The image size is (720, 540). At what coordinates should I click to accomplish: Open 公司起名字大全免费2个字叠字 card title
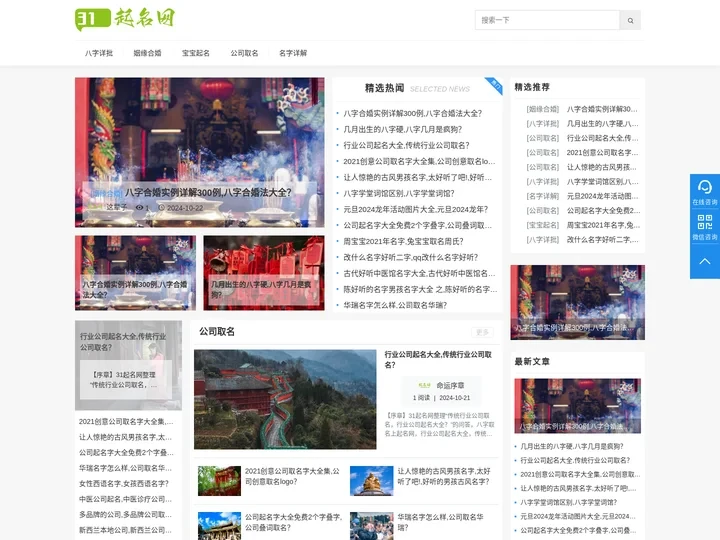[x=293, y=522]
